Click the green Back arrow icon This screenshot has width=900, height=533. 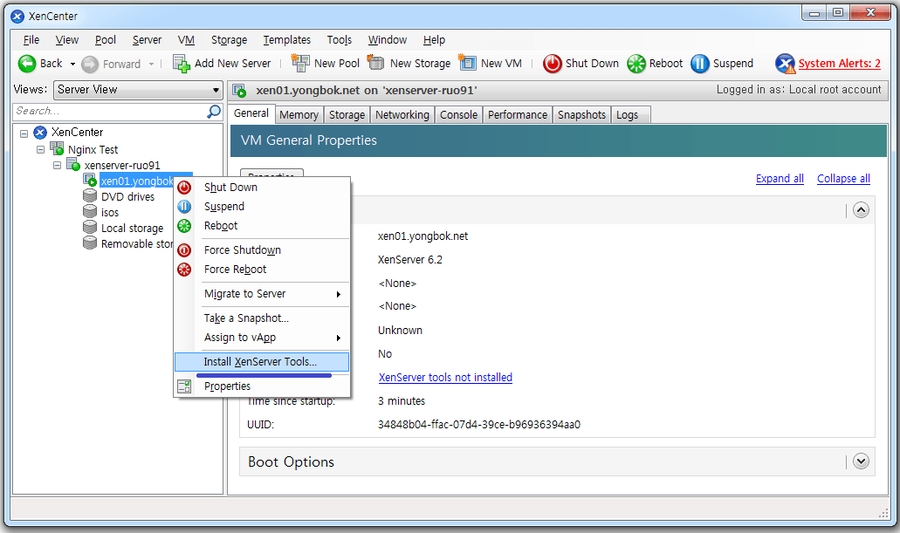tap(26, 63)
